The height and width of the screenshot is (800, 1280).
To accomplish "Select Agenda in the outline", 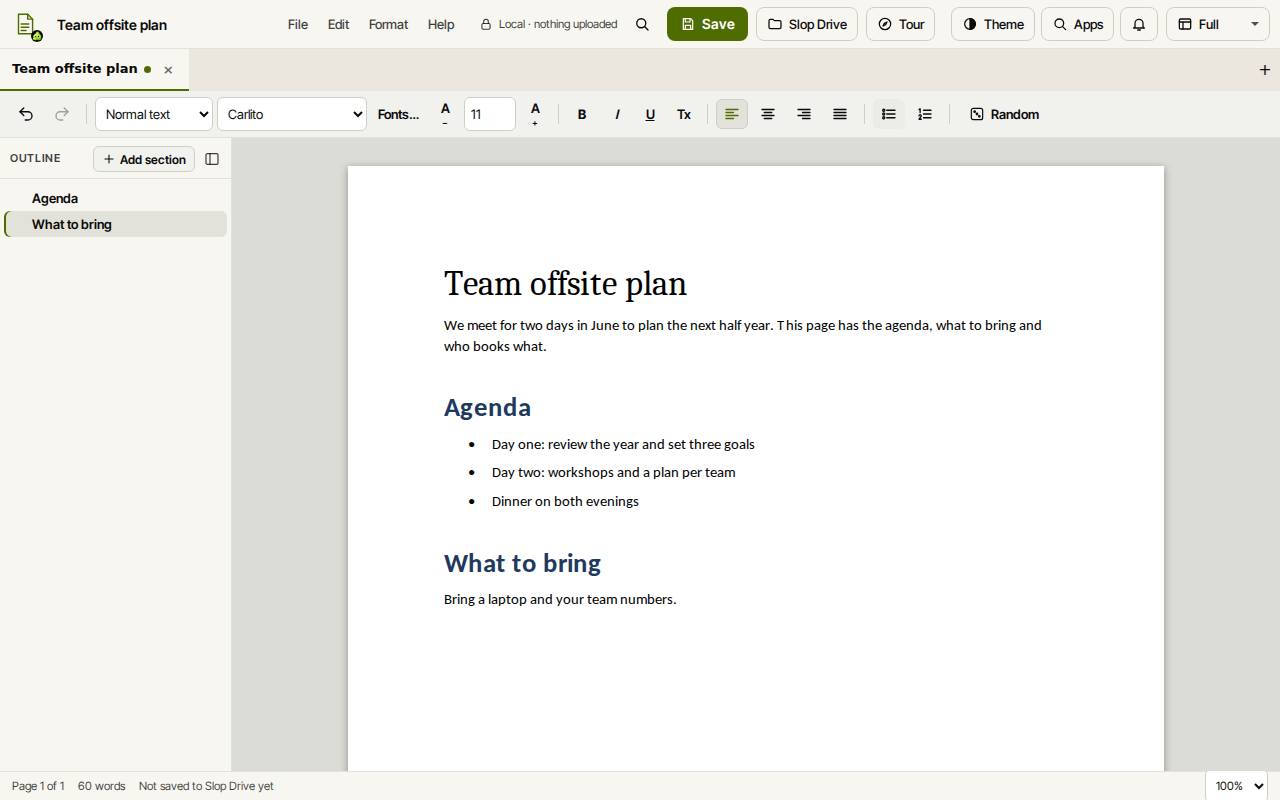I will 115,198.
